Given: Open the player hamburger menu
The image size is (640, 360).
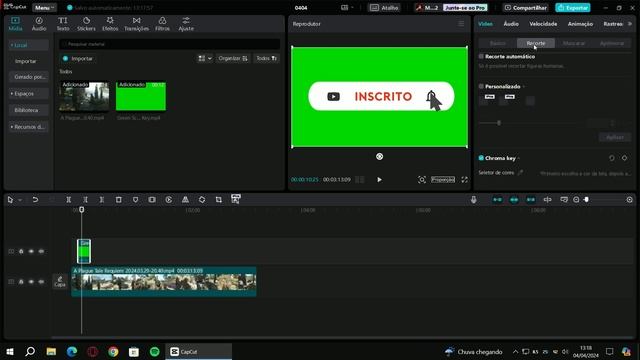Looking at the screenshot, I should point(461,24).
